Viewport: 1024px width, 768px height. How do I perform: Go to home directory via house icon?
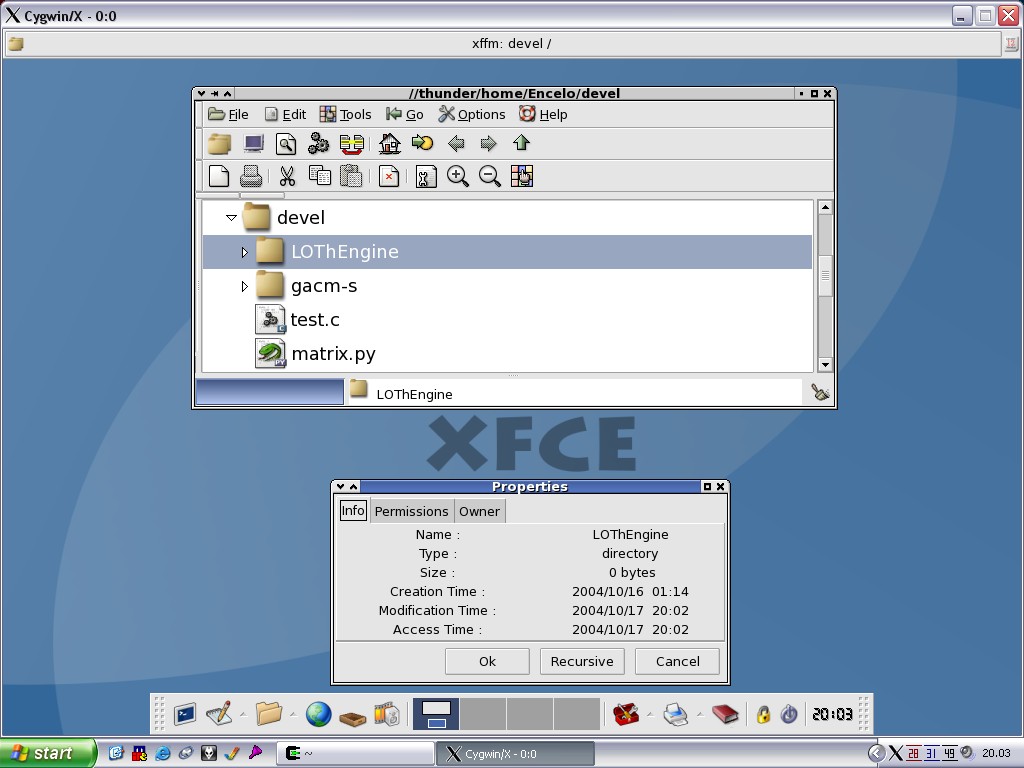click(390, 144)
